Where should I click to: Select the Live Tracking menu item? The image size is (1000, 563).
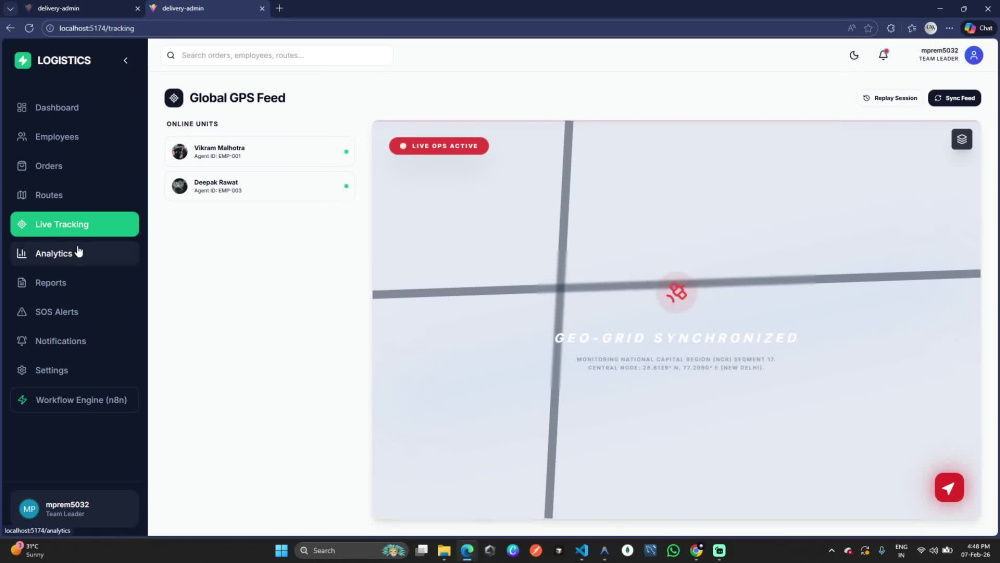pyautogui.click(x=75, y=224)
